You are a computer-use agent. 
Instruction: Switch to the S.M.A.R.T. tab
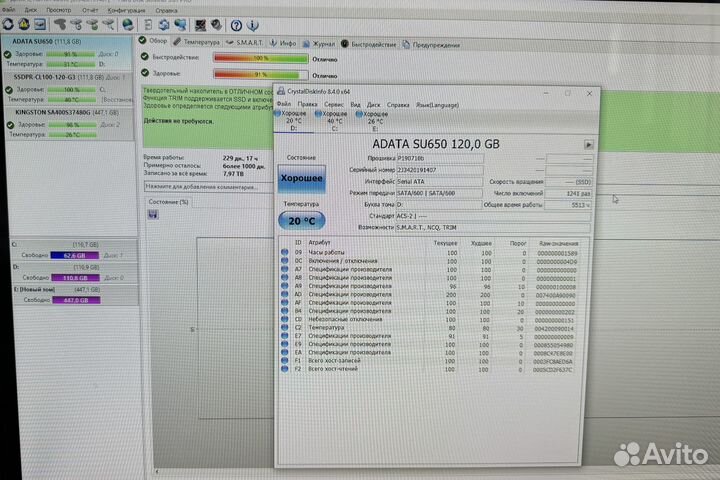click(245, 43)
